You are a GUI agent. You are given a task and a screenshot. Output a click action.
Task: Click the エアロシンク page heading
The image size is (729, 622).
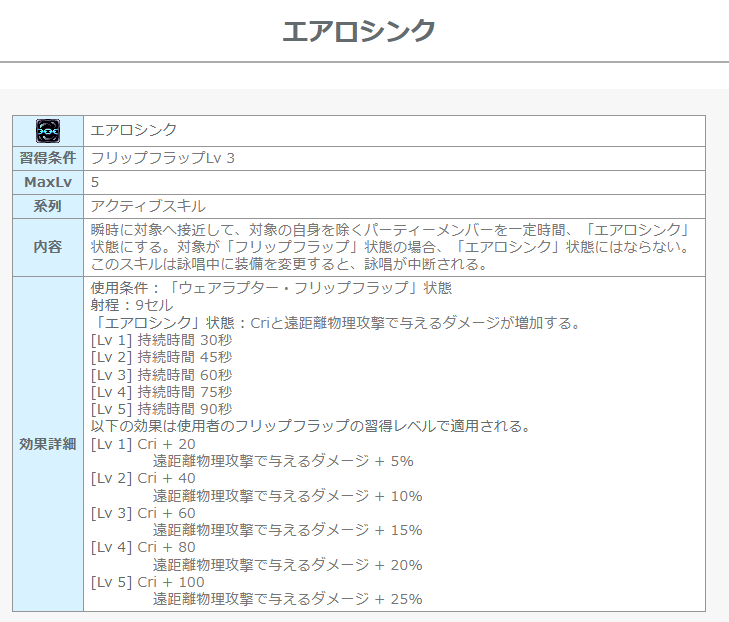(359, 30)
